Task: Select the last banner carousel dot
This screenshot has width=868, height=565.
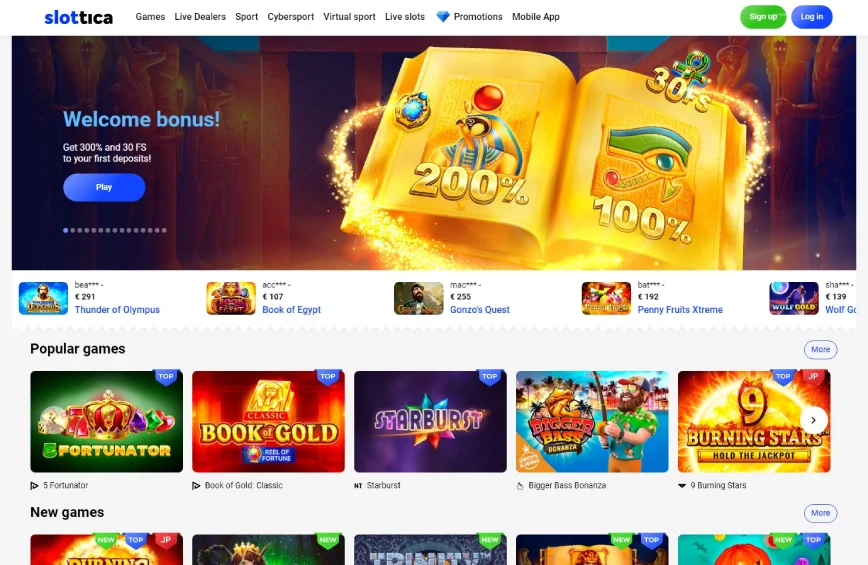Action: point(164,230)
